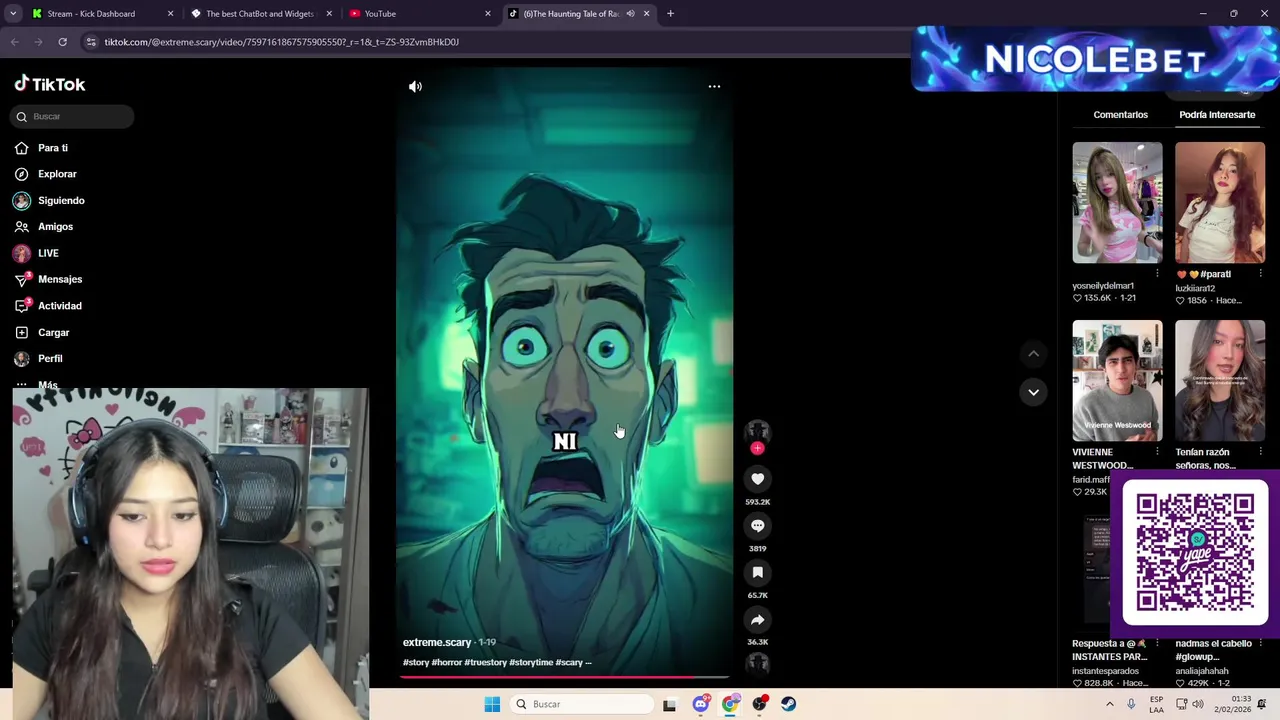This screenshot has height=720, width=1280.
Task: Click the #storytime hashtag
Action: 531,662
